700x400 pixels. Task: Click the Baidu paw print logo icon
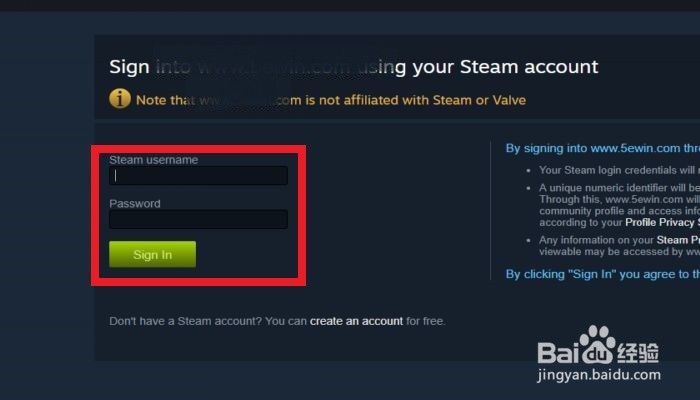coord(595,345)
